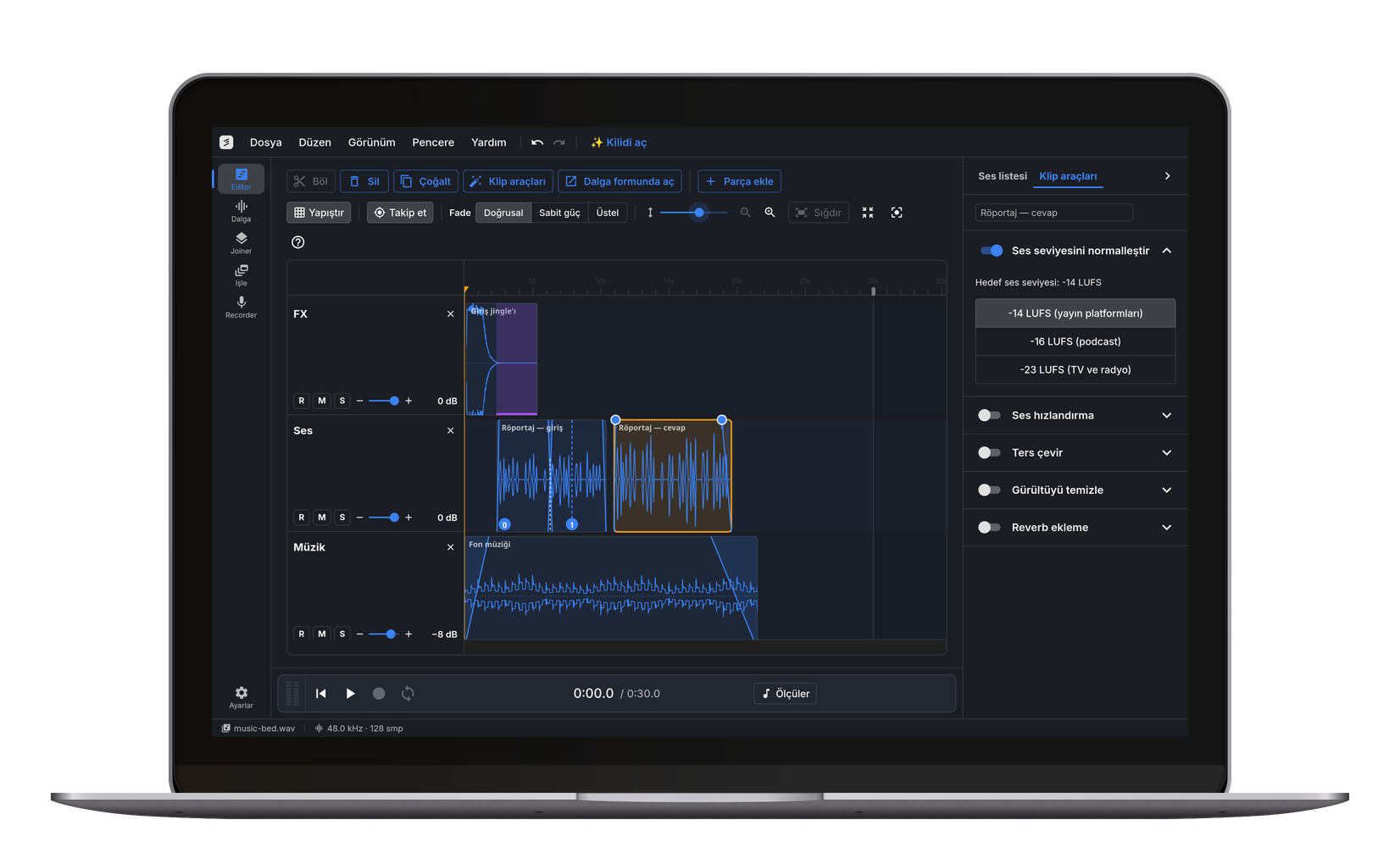This screenshot has width=1400, height=864.
Task: Enable Gürültüyü temizle switch
Action: tap(989, 490)
